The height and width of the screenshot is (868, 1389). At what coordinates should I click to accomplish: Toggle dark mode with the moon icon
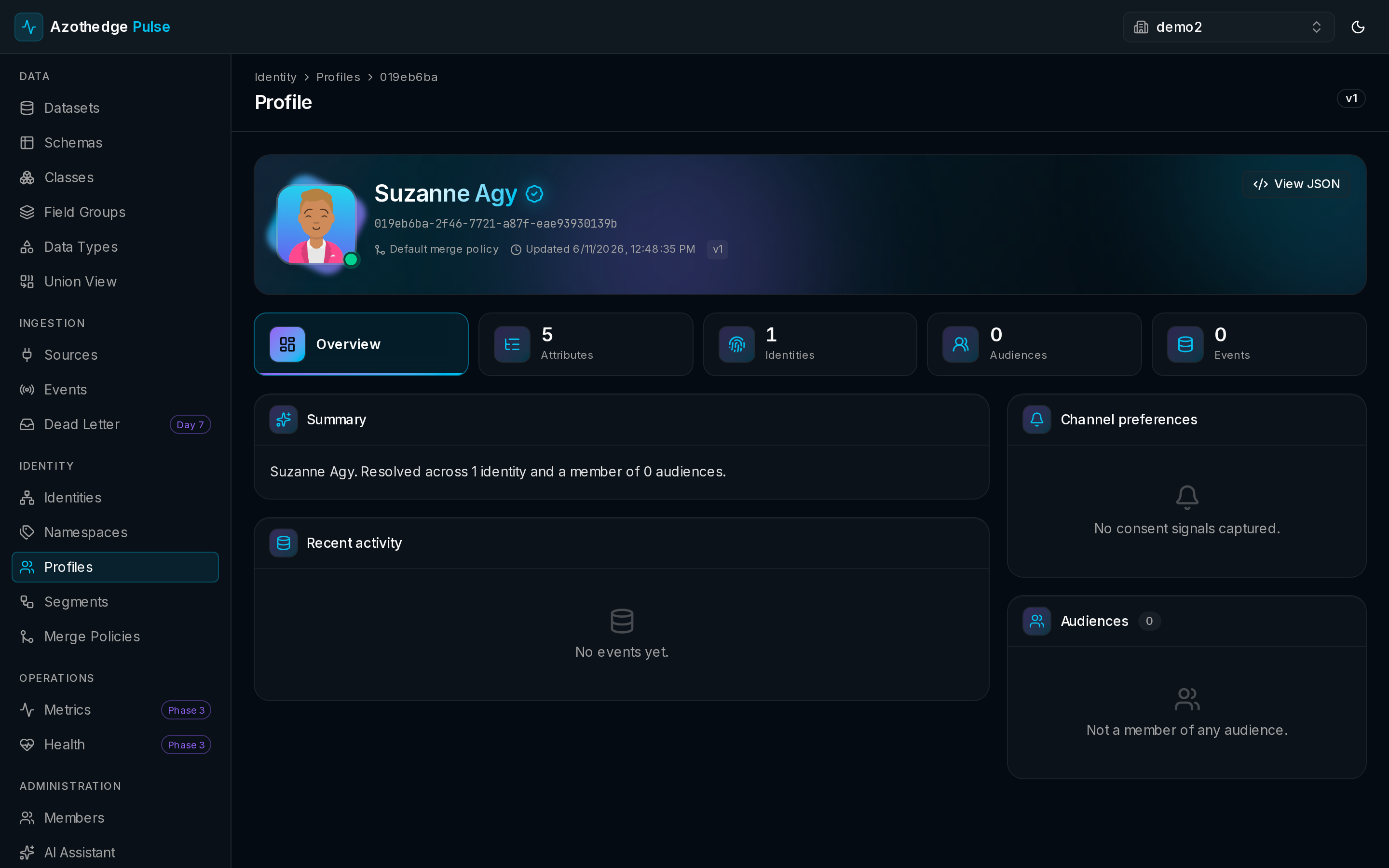point(1358,27)
